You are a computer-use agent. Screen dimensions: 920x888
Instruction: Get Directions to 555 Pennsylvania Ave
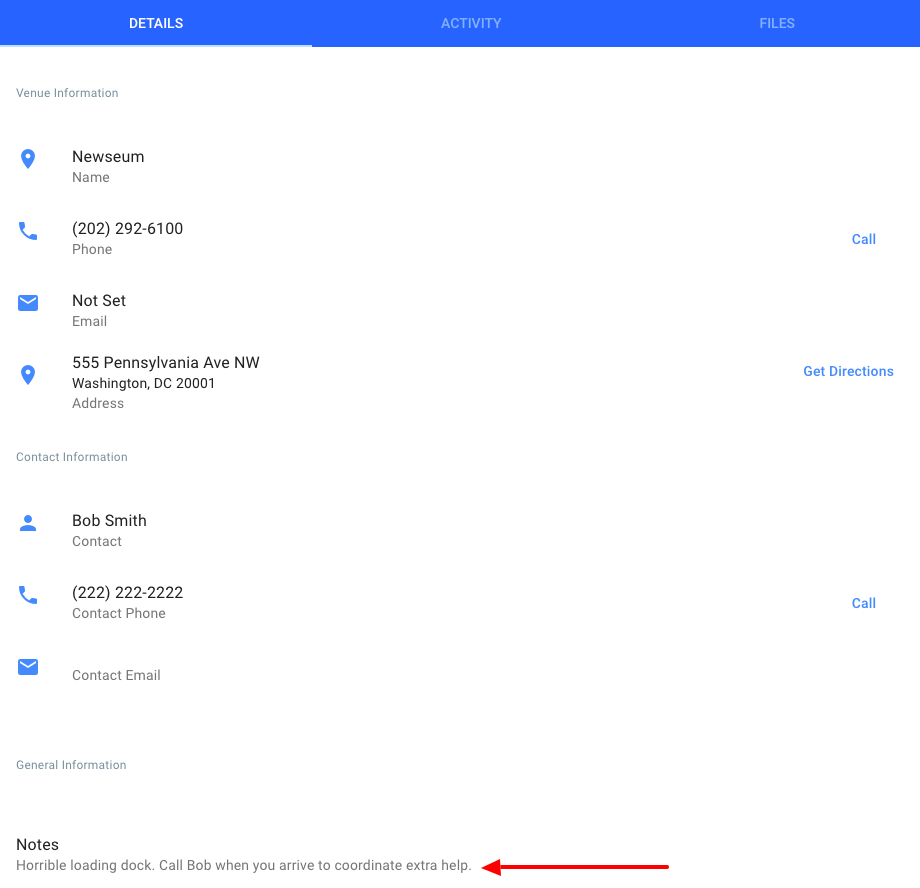848,372
